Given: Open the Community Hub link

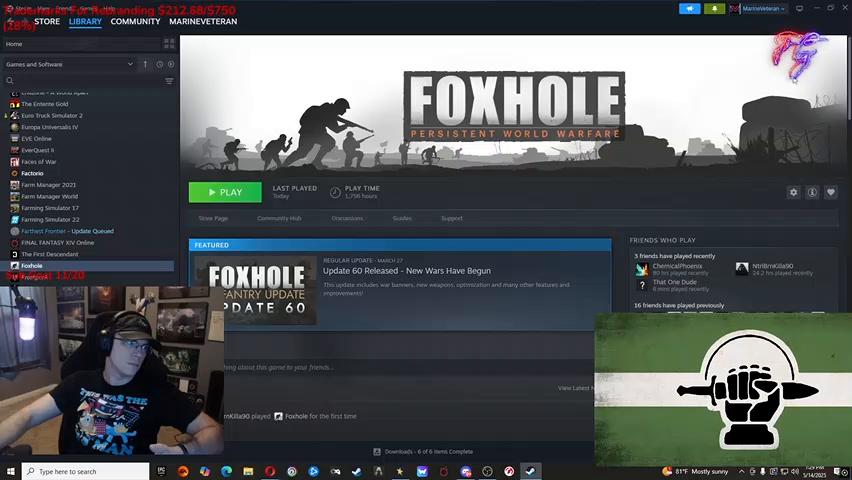Looking at the screenshot, I should click(x=279, y=219).
